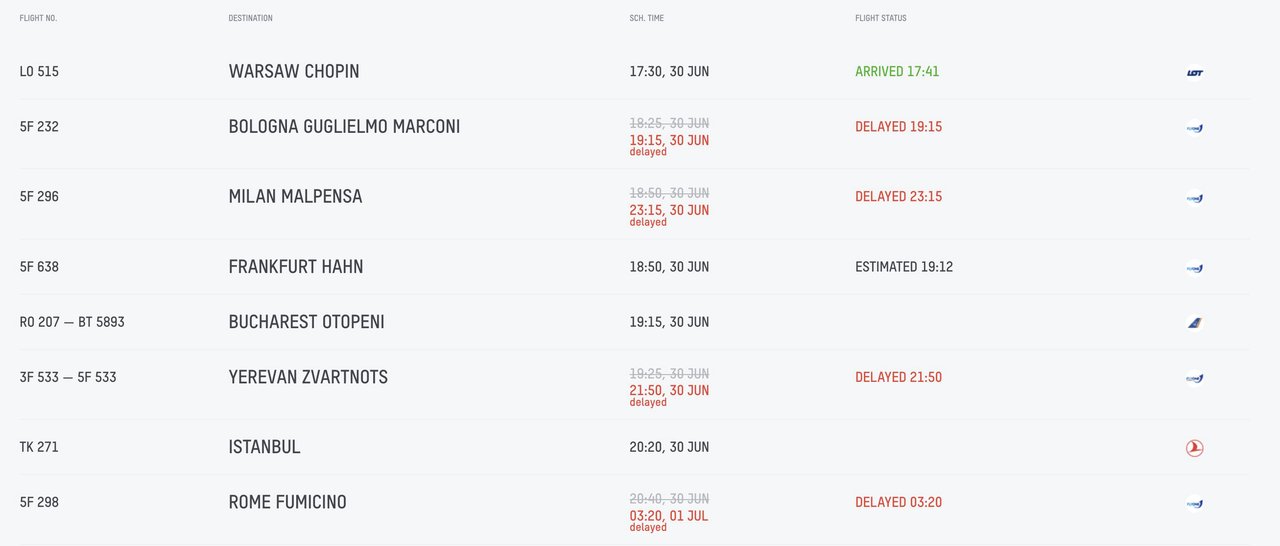Click the airline logo on Frankfurt Hahn row
Screen dimensions: 1280x546
[x=1194, y=267]
